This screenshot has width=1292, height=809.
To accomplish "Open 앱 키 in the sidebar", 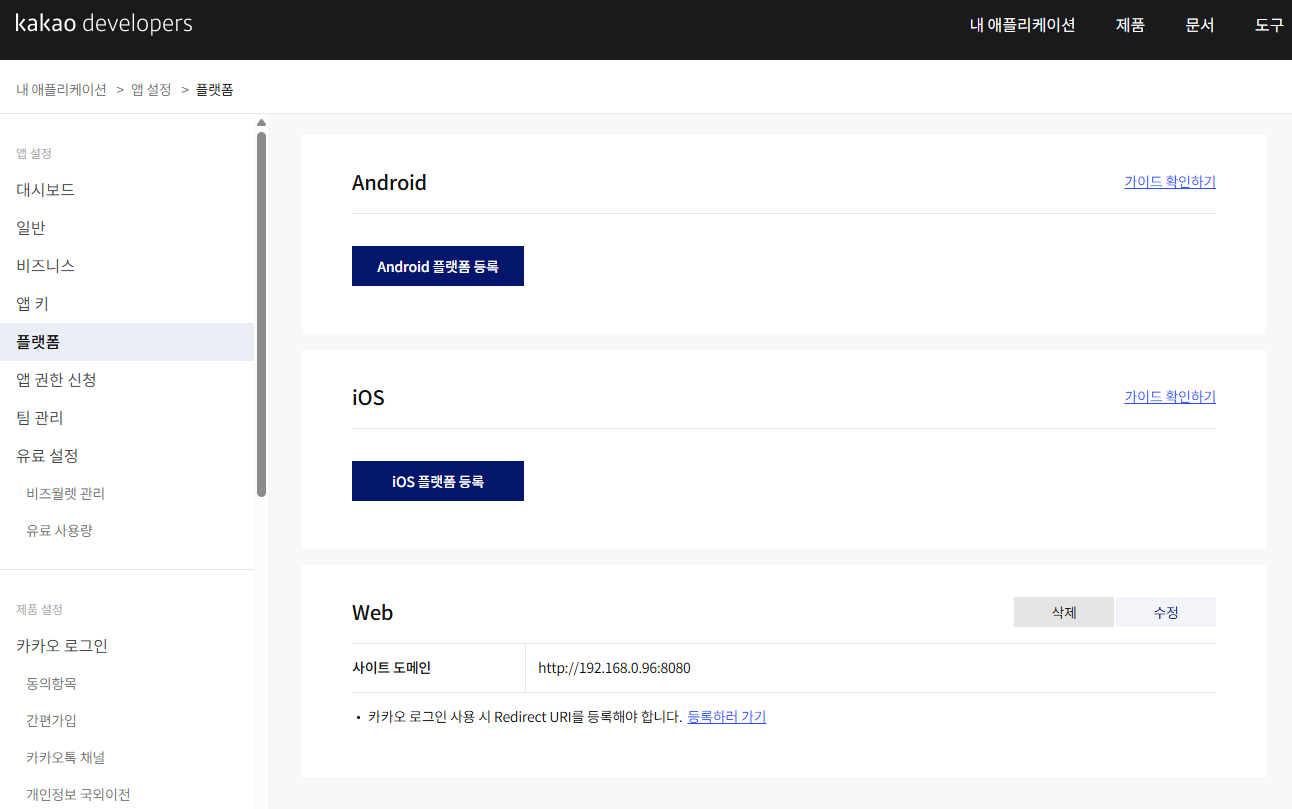I will pos(127,304).
